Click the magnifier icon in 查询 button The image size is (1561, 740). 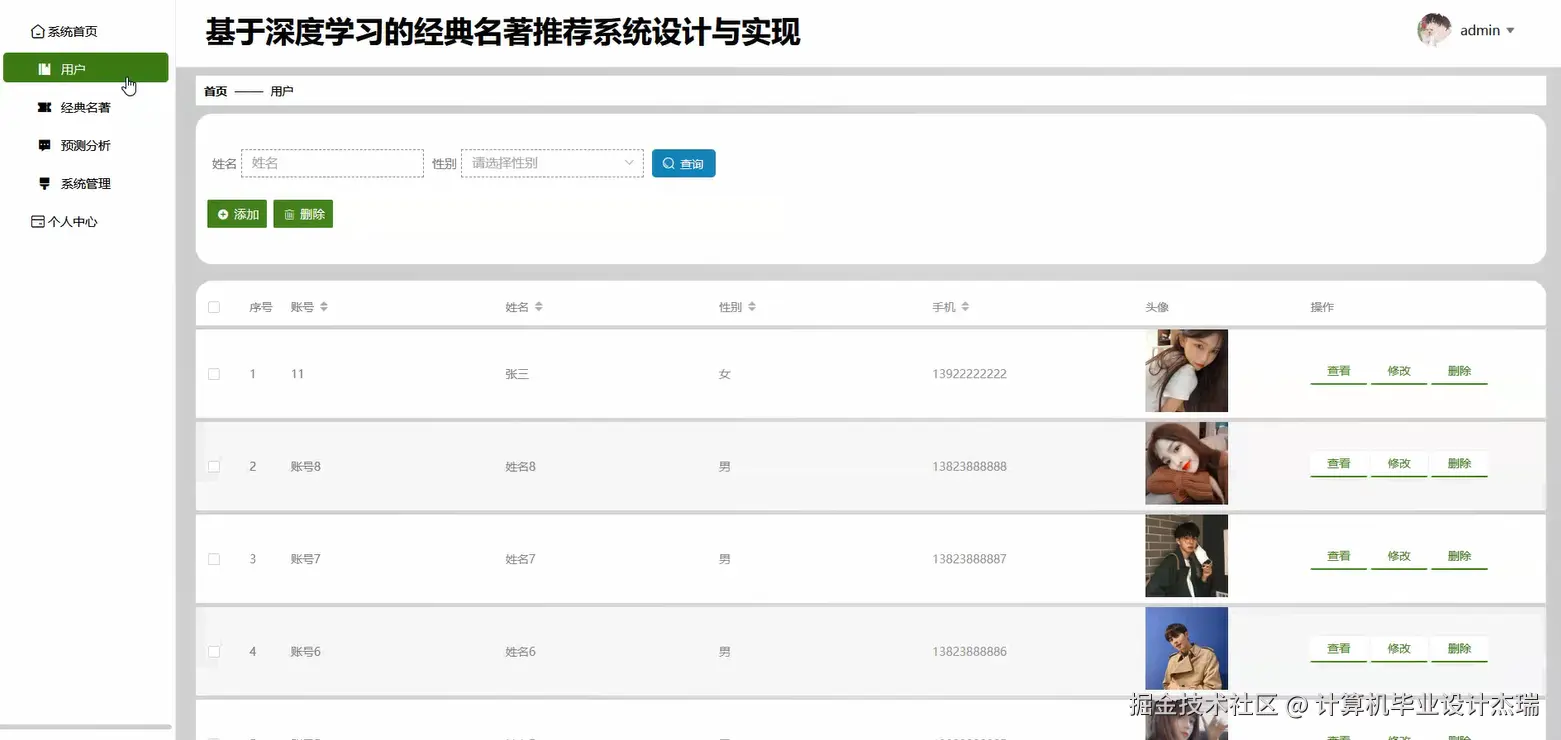[x=669, y=164]
